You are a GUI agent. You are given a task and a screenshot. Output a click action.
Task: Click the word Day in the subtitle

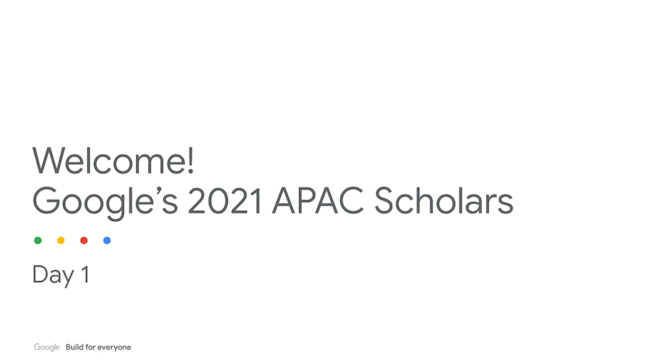[53, 276]
